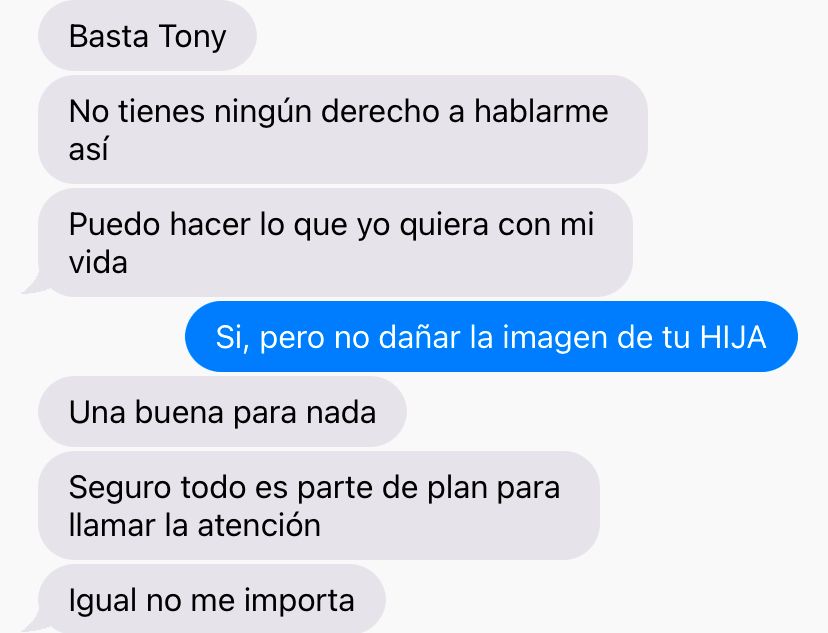Click the word "importa" in last bubble

point(299,601)
